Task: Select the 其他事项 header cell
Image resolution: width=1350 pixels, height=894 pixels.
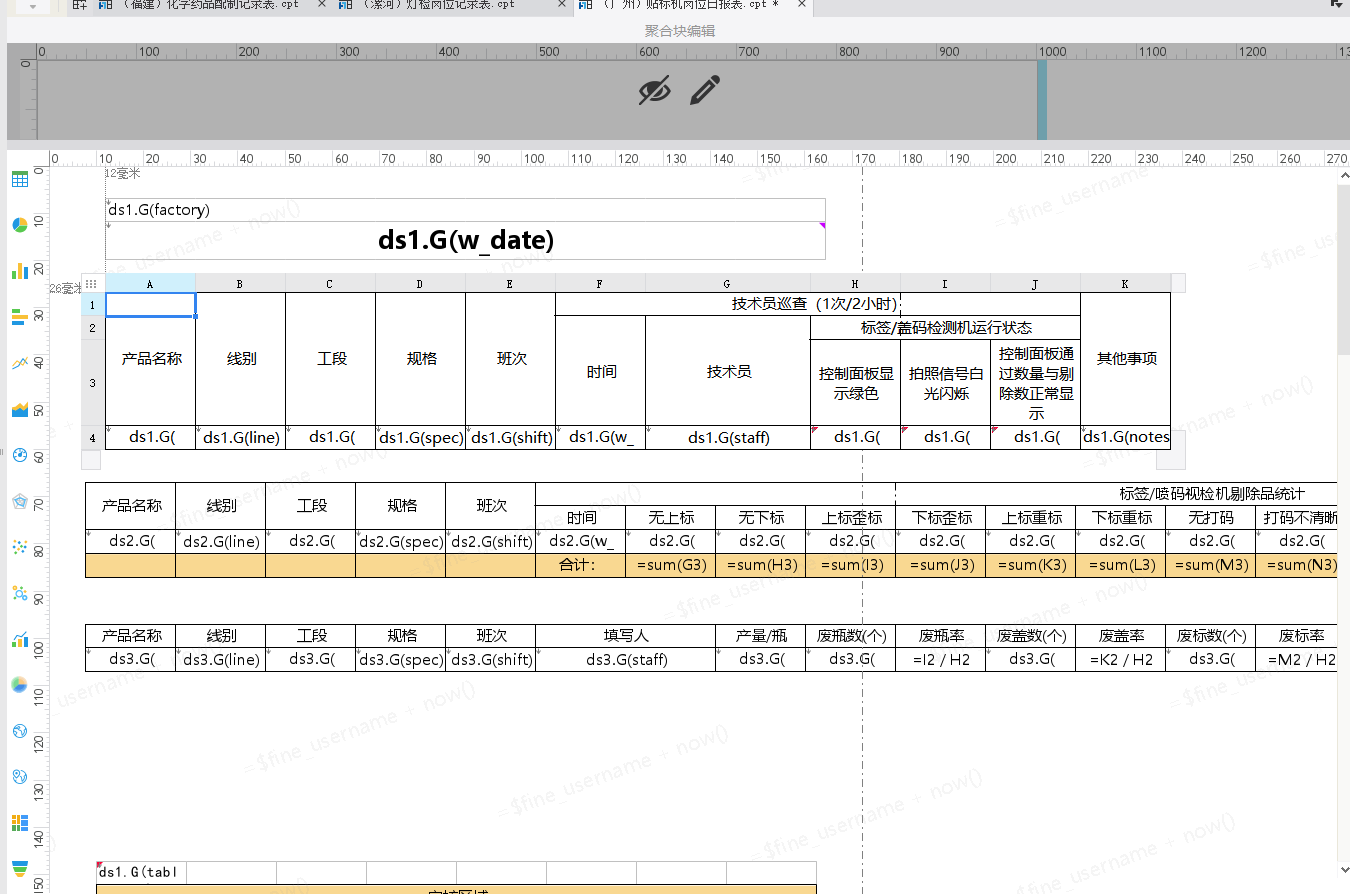Action: (1125, 359)
